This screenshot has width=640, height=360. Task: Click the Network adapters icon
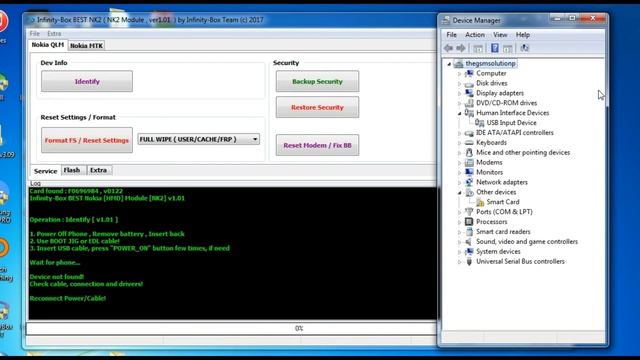tap(469, 182)
